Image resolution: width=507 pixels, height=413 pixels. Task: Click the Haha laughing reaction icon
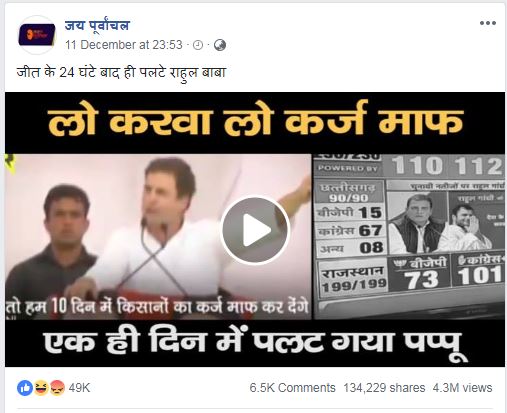(41, 388)
